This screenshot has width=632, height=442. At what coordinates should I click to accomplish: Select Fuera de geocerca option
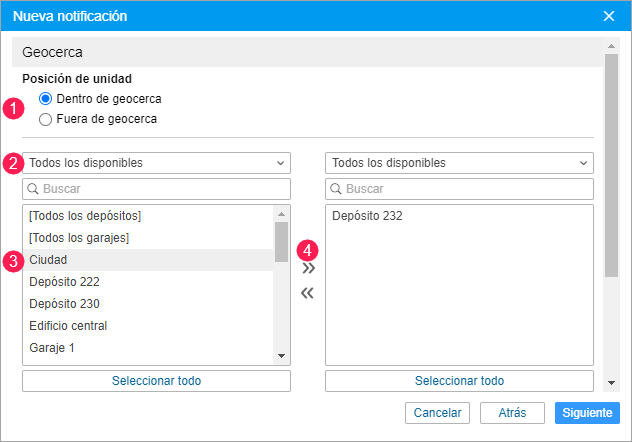click(x=45, y=119)
